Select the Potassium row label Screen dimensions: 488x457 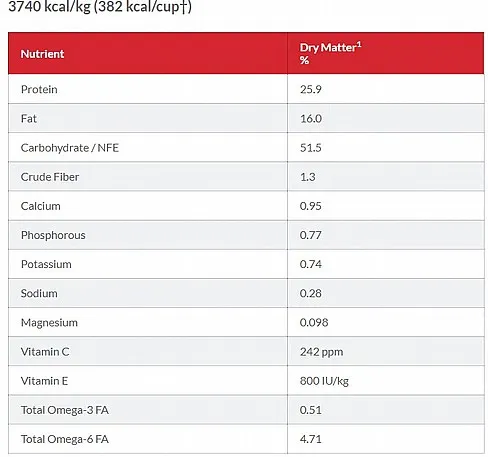tap(46, 264)
